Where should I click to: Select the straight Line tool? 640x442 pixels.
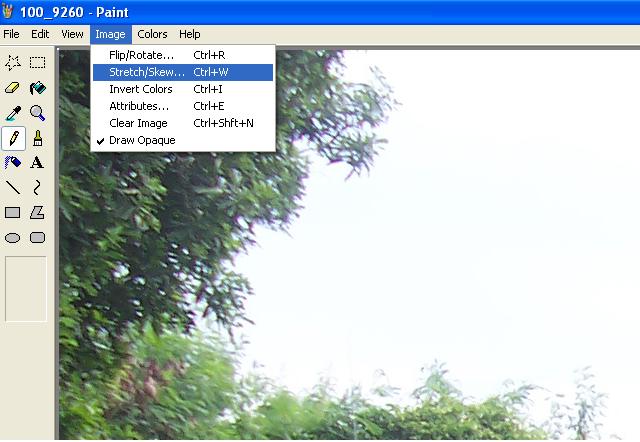click(13, 188)
